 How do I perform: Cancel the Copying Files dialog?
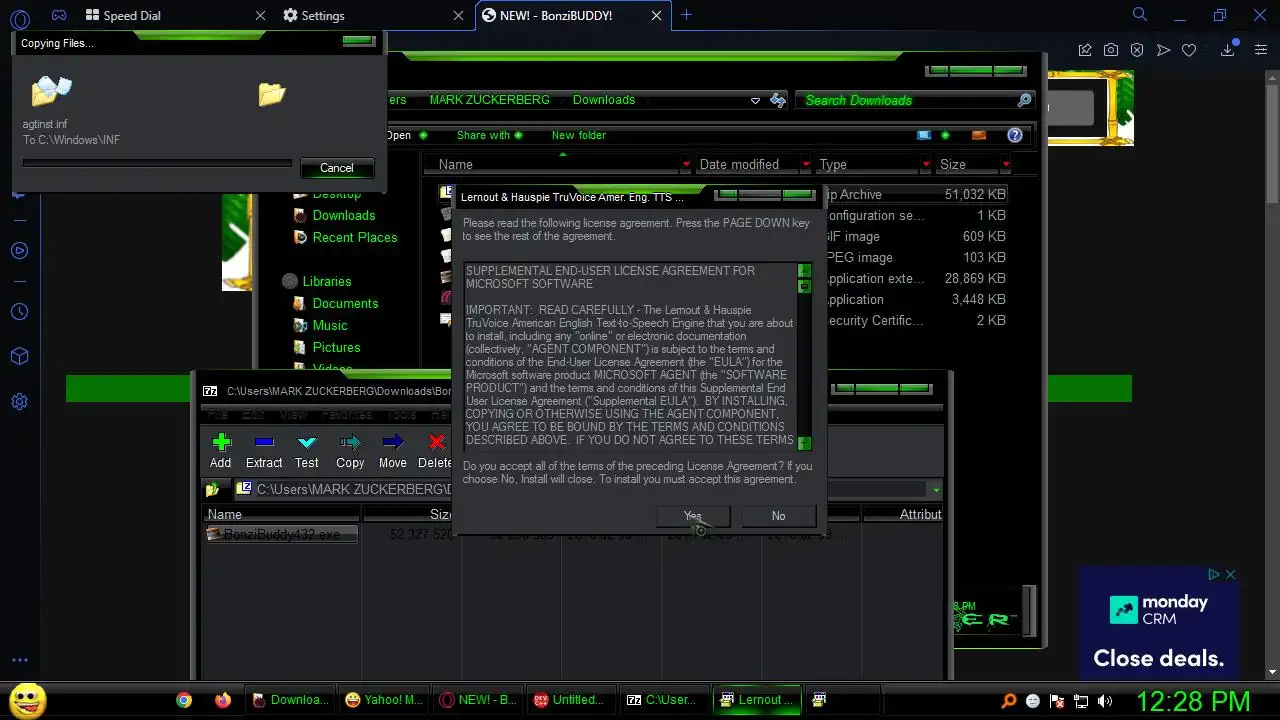pyautogui.click(x=337, y=168)
